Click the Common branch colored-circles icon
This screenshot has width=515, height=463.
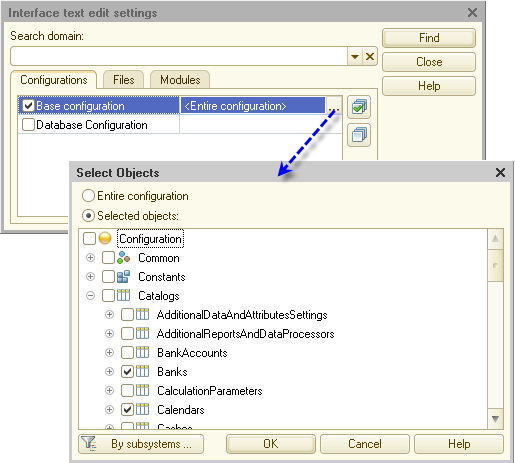click(x=124, y=258)
